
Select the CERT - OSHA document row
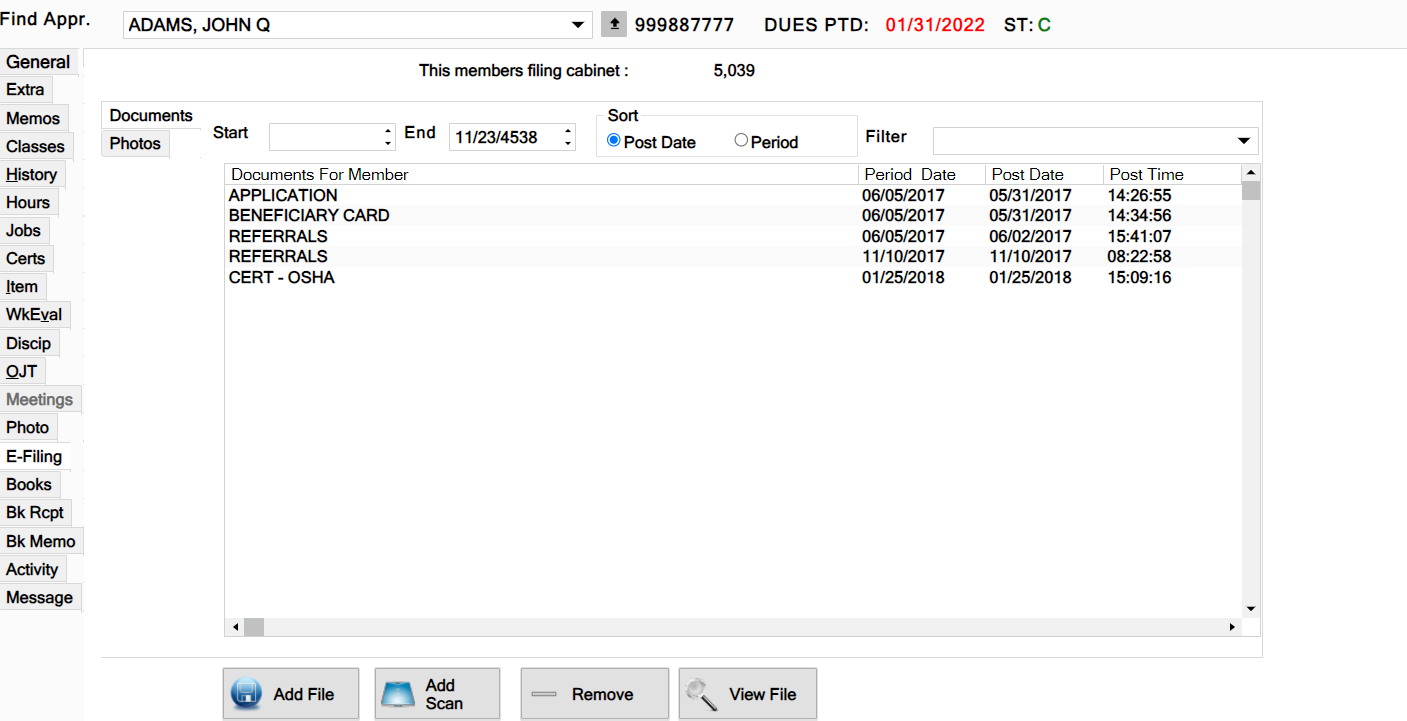tap(282, 278)
